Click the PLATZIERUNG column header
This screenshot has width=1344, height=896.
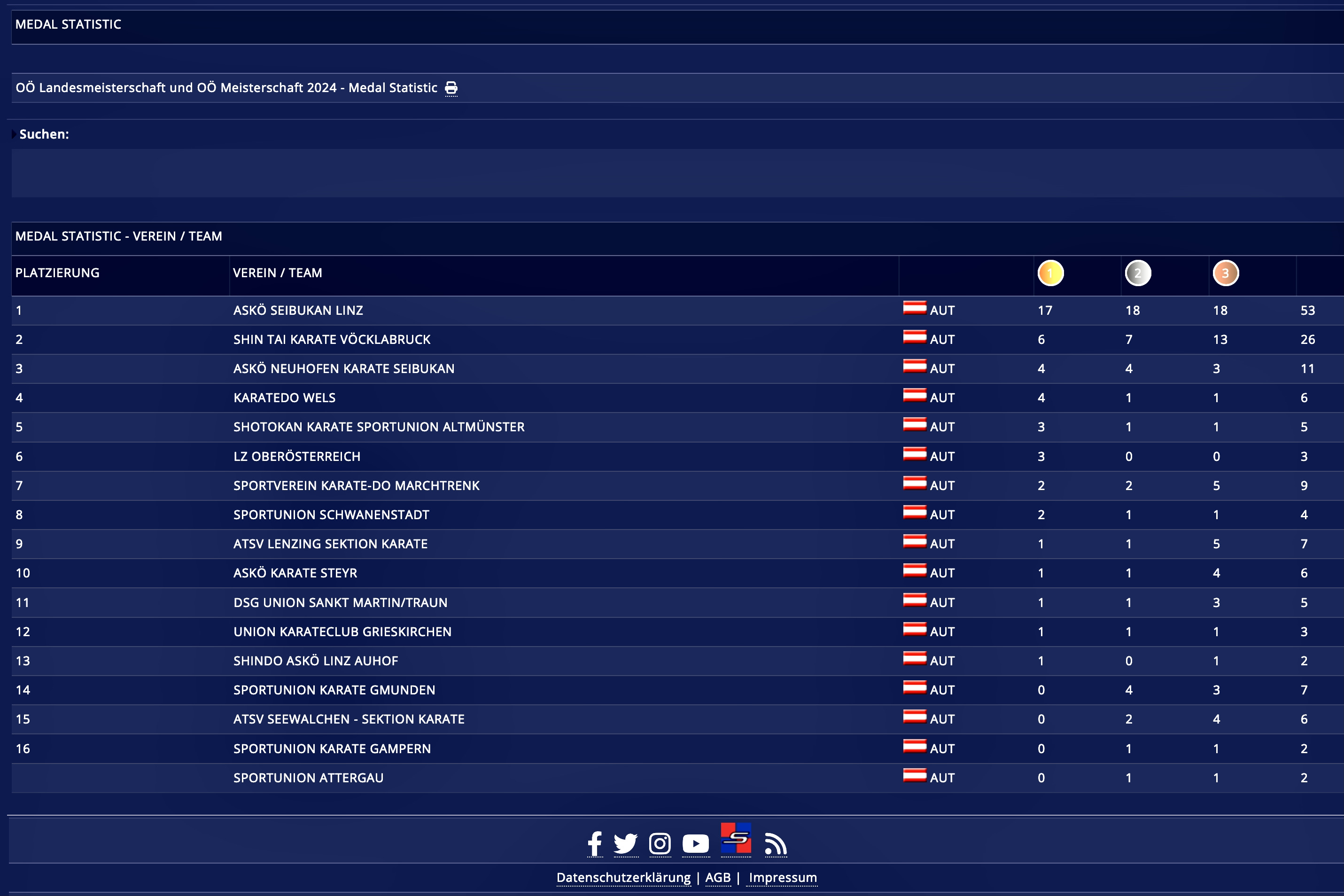58,273
